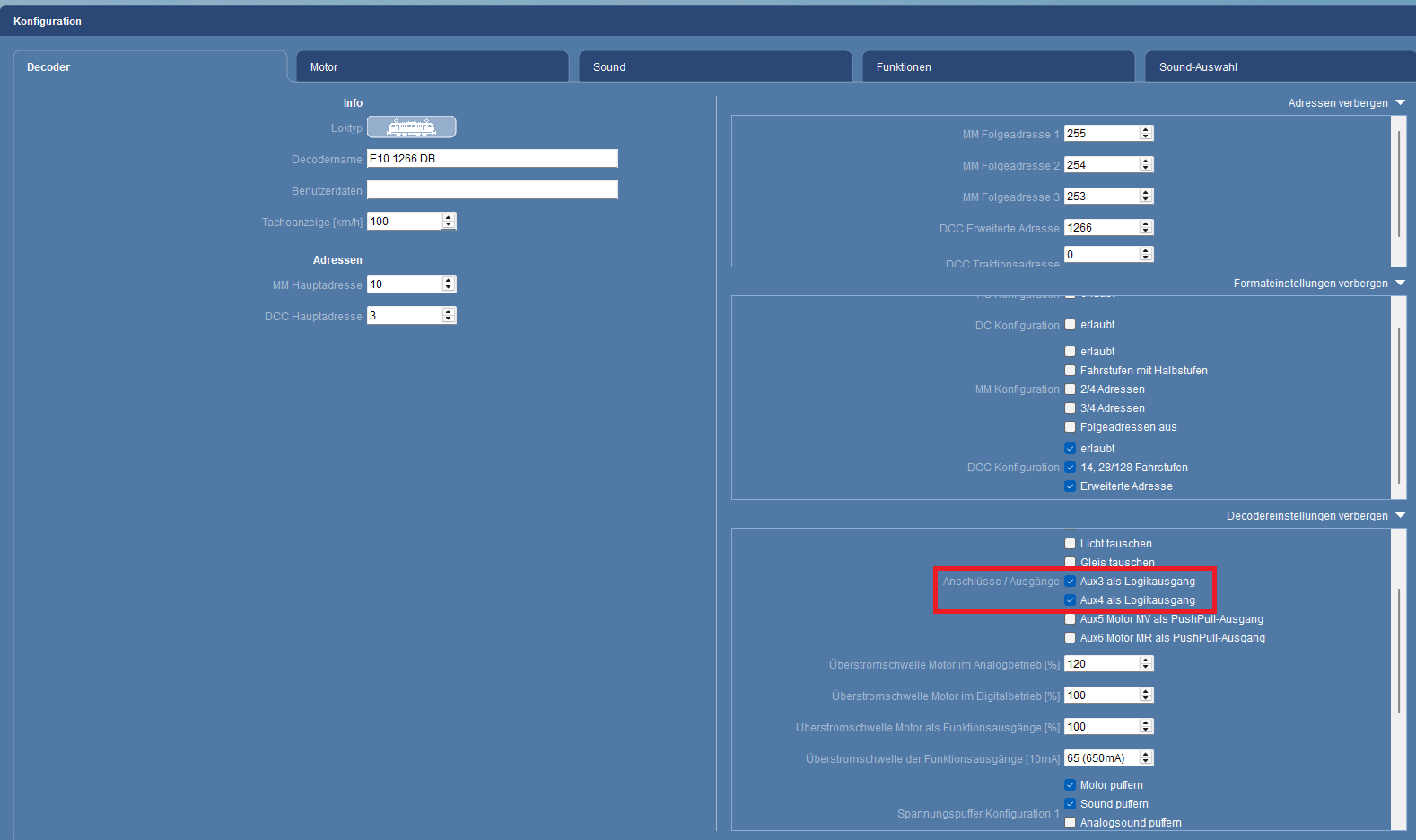Click the Tachoanzeige spinner arrows
The image size is (1416, 840).
(x=449, y=222)
